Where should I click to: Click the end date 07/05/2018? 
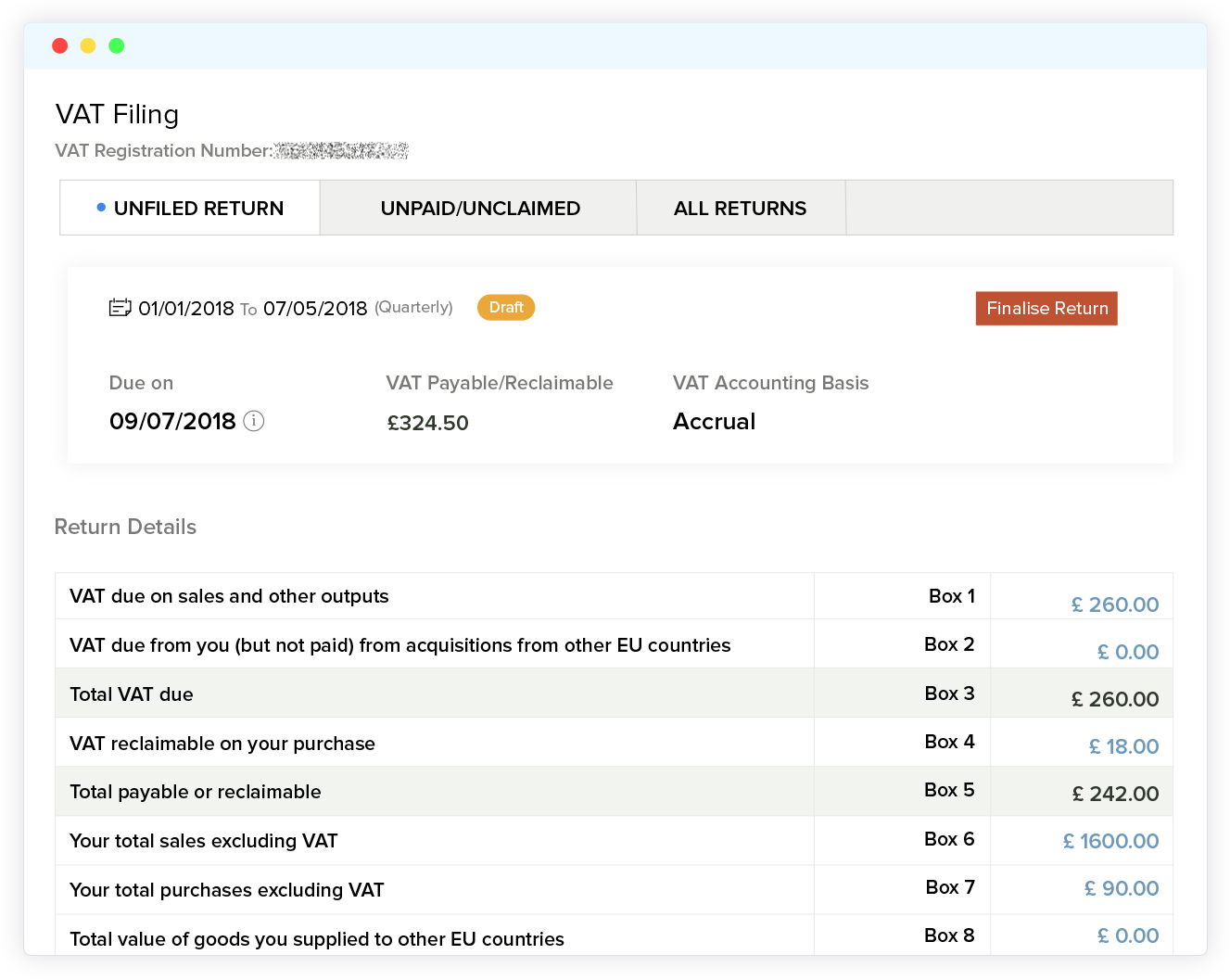[x=315, y=309]
